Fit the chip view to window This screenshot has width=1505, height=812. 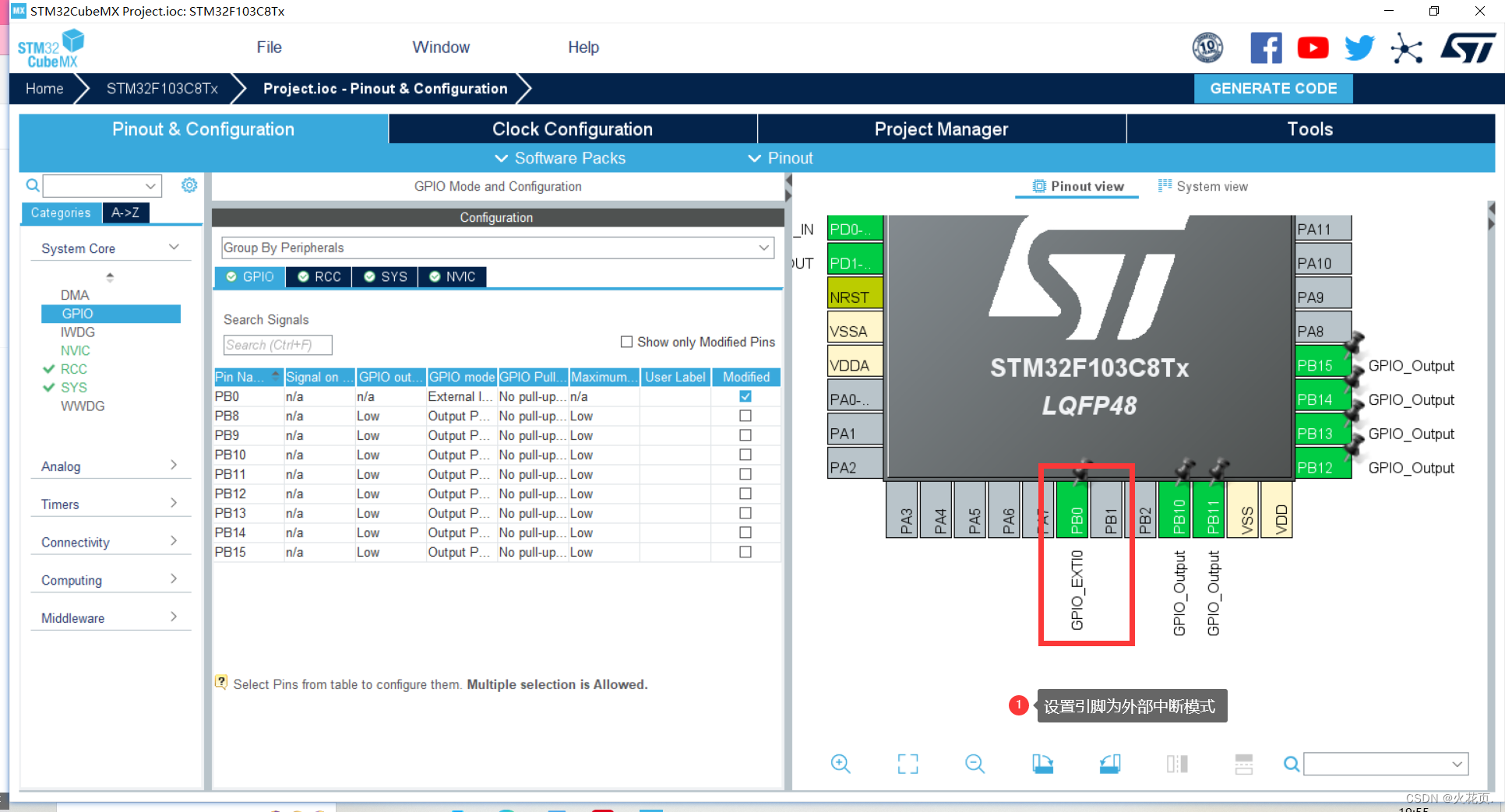click(x=908, y=764)
